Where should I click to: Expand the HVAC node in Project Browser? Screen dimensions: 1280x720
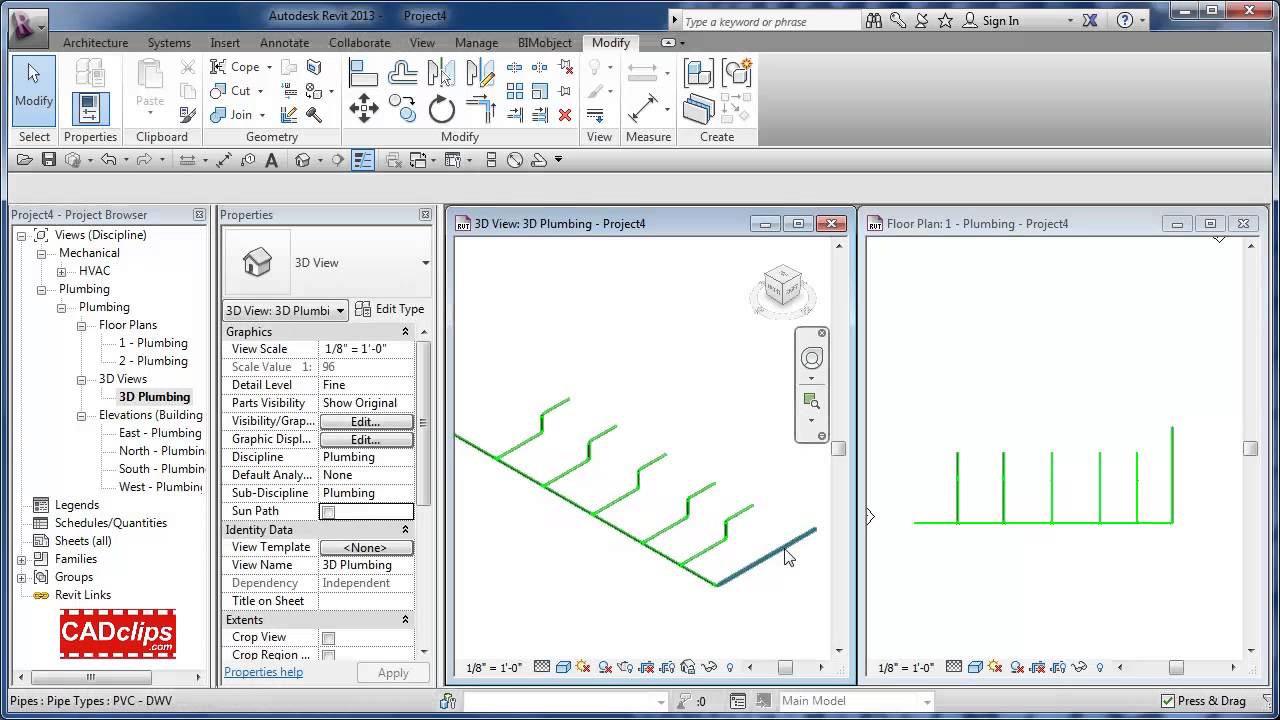click(62, 272)
